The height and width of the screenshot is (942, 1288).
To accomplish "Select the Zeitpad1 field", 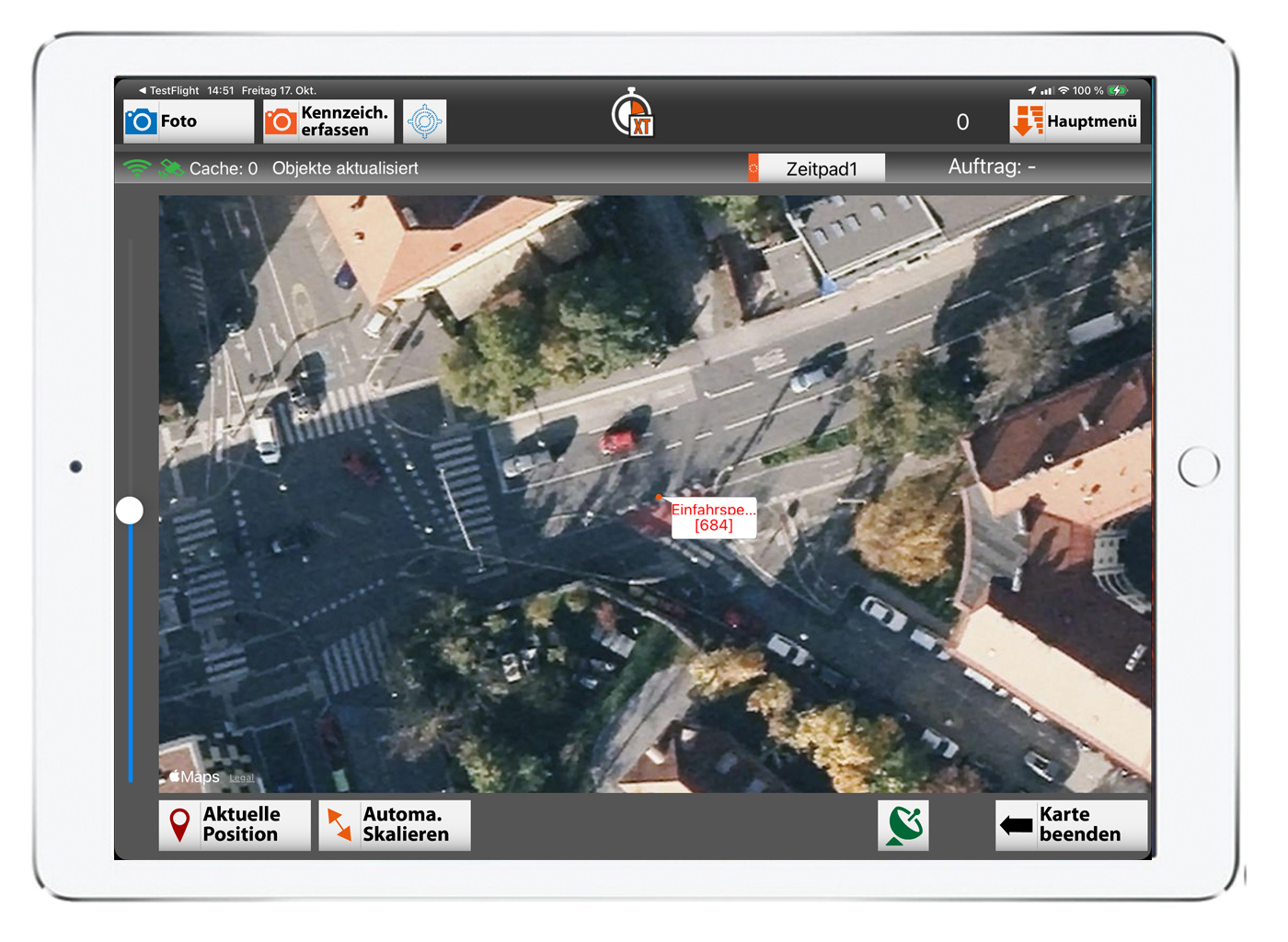I will 822,168.
